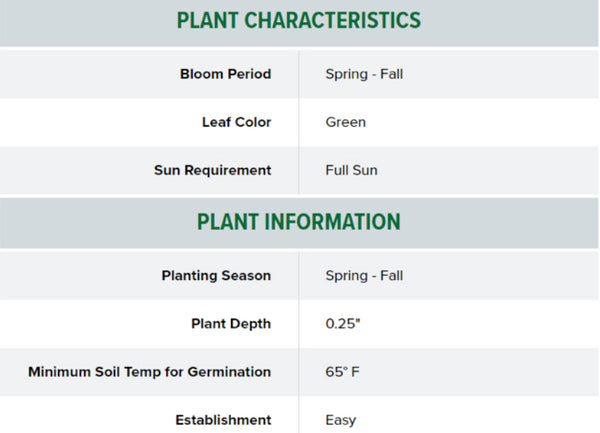Click the 0.25" plant depth value
The width and height of the screenshot is (600, 433).
click(345, 324)
